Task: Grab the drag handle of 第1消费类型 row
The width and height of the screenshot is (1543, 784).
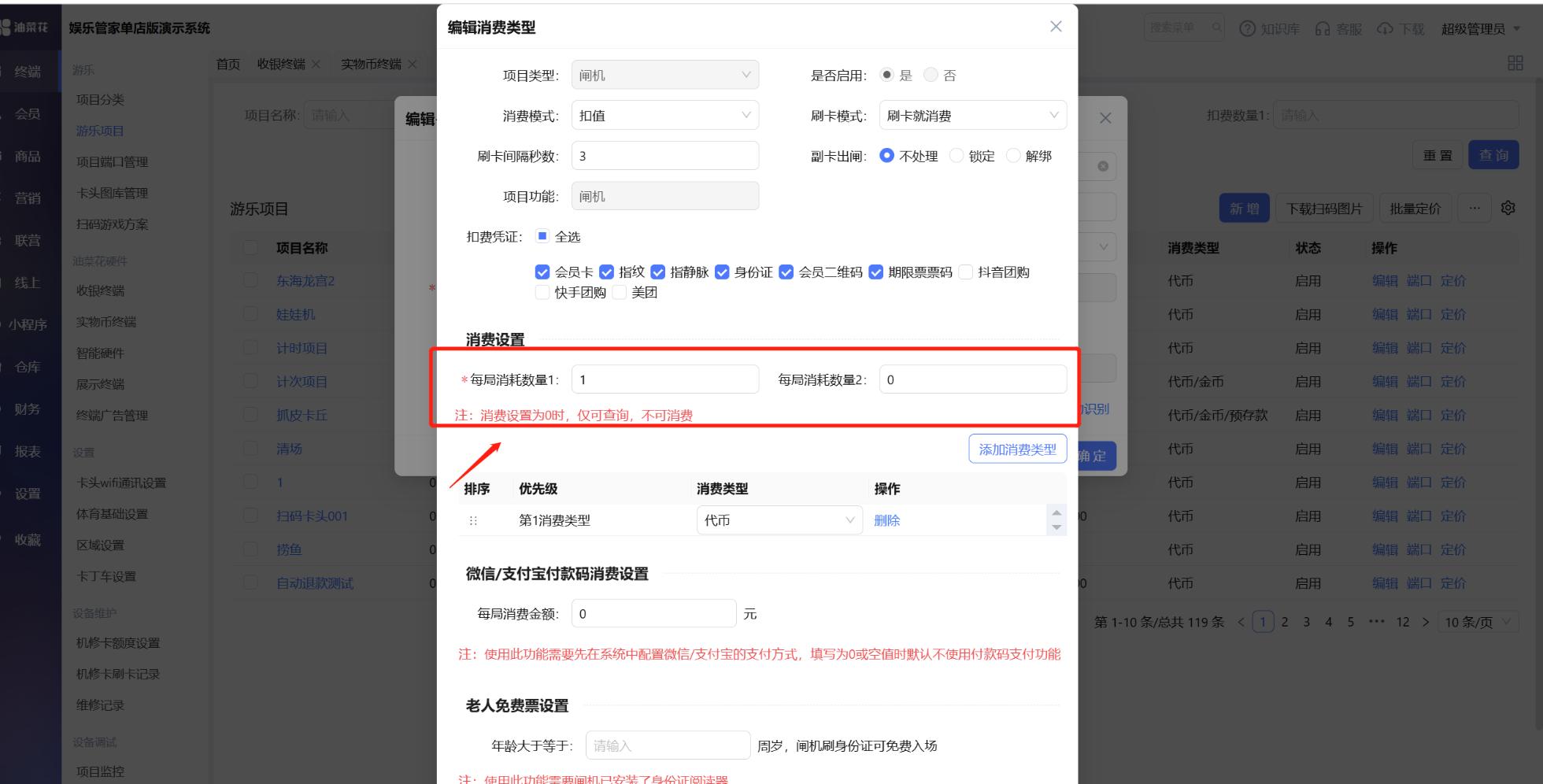Action: (x=473, y=520)
